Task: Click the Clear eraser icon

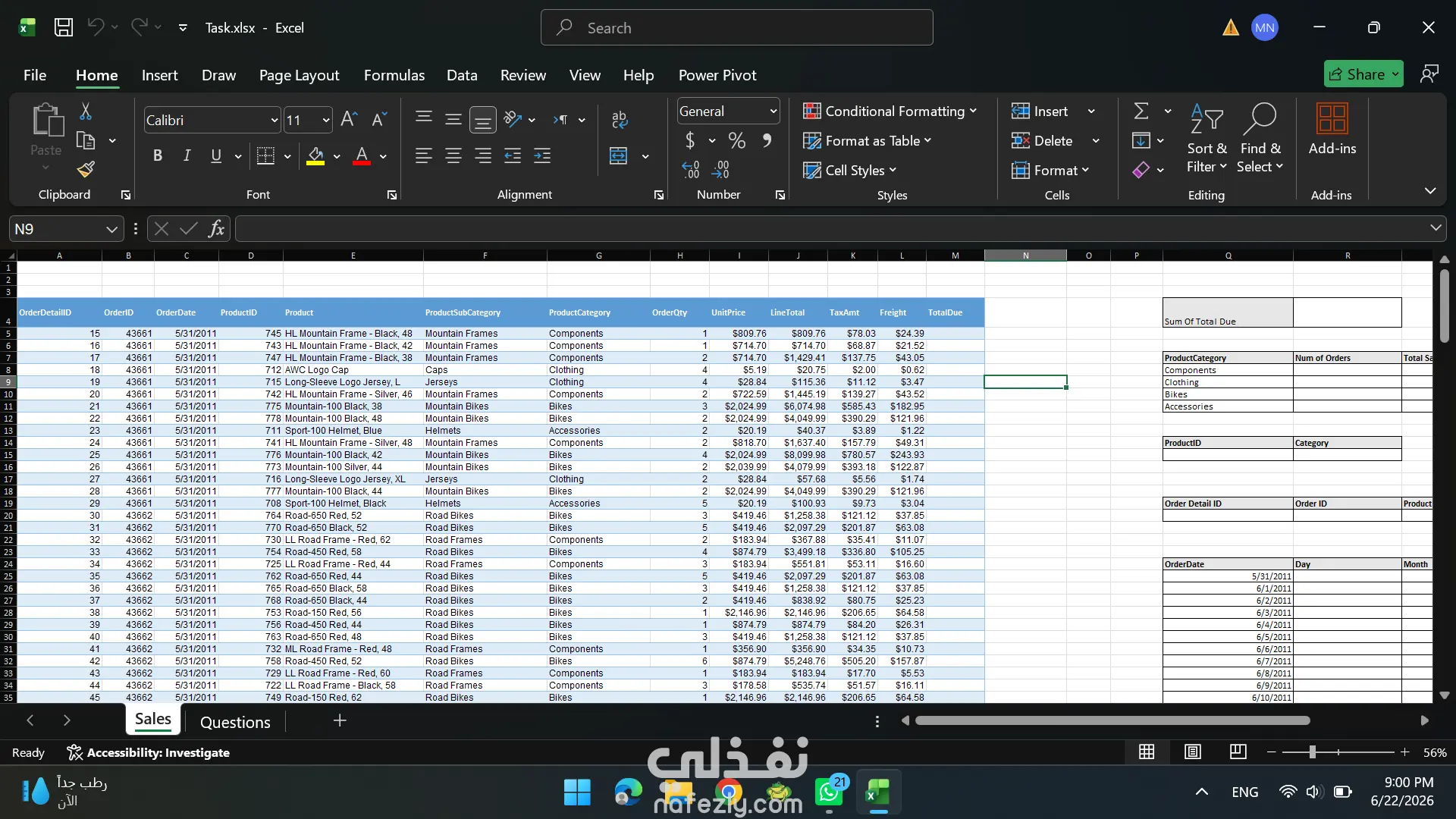Action: 1141,170
